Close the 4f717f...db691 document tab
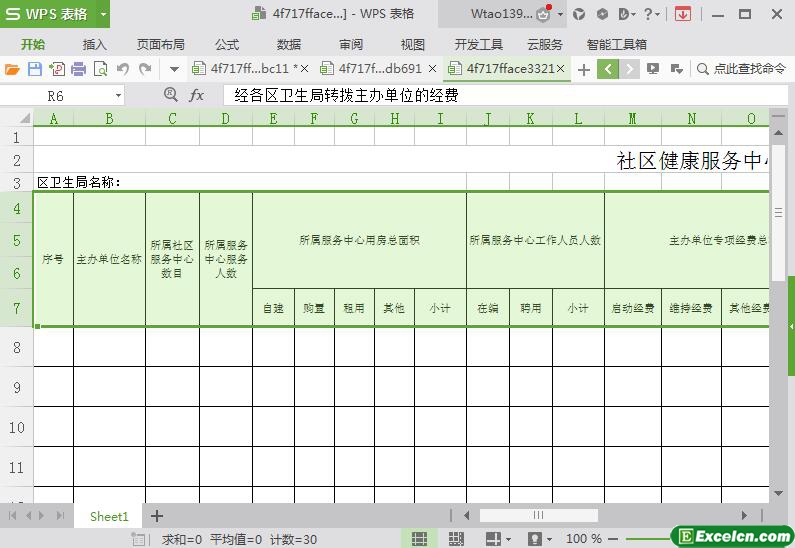The width and height of the screenshot is (795, 548). pyautogui.click(x=432, y=68)
